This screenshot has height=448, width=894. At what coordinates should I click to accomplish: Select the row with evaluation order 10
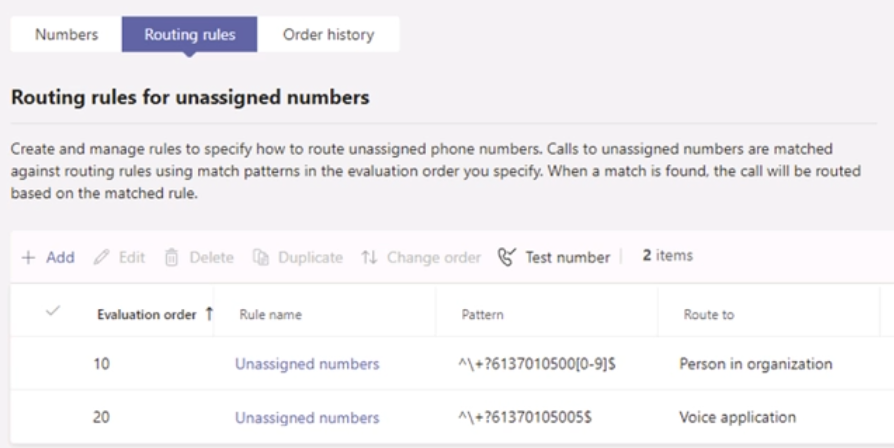pos(53,364)
